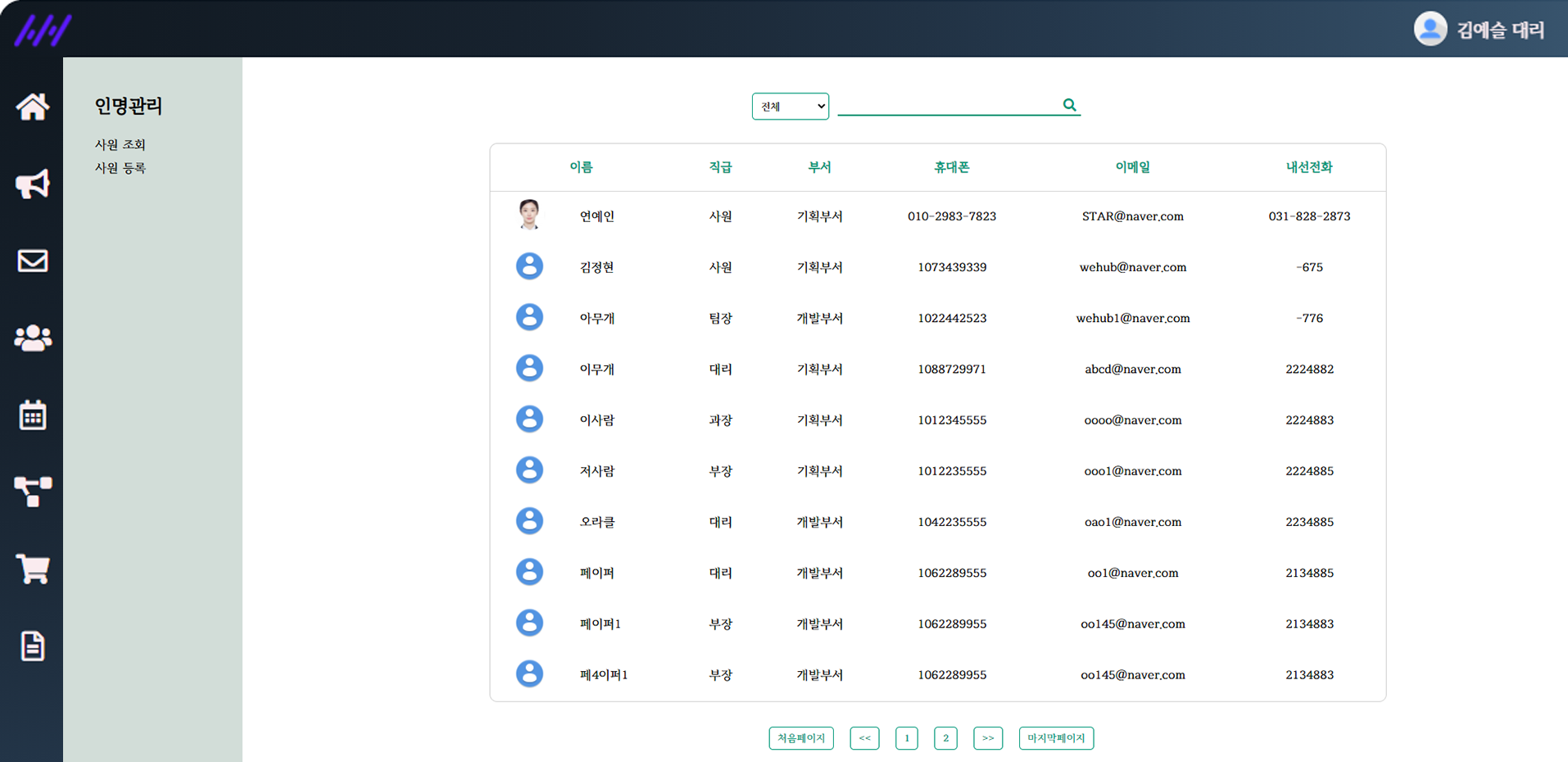Click the email wehub1@naver.com
The width and height of the screenshot is (1568, 762).
point(1133,318)
